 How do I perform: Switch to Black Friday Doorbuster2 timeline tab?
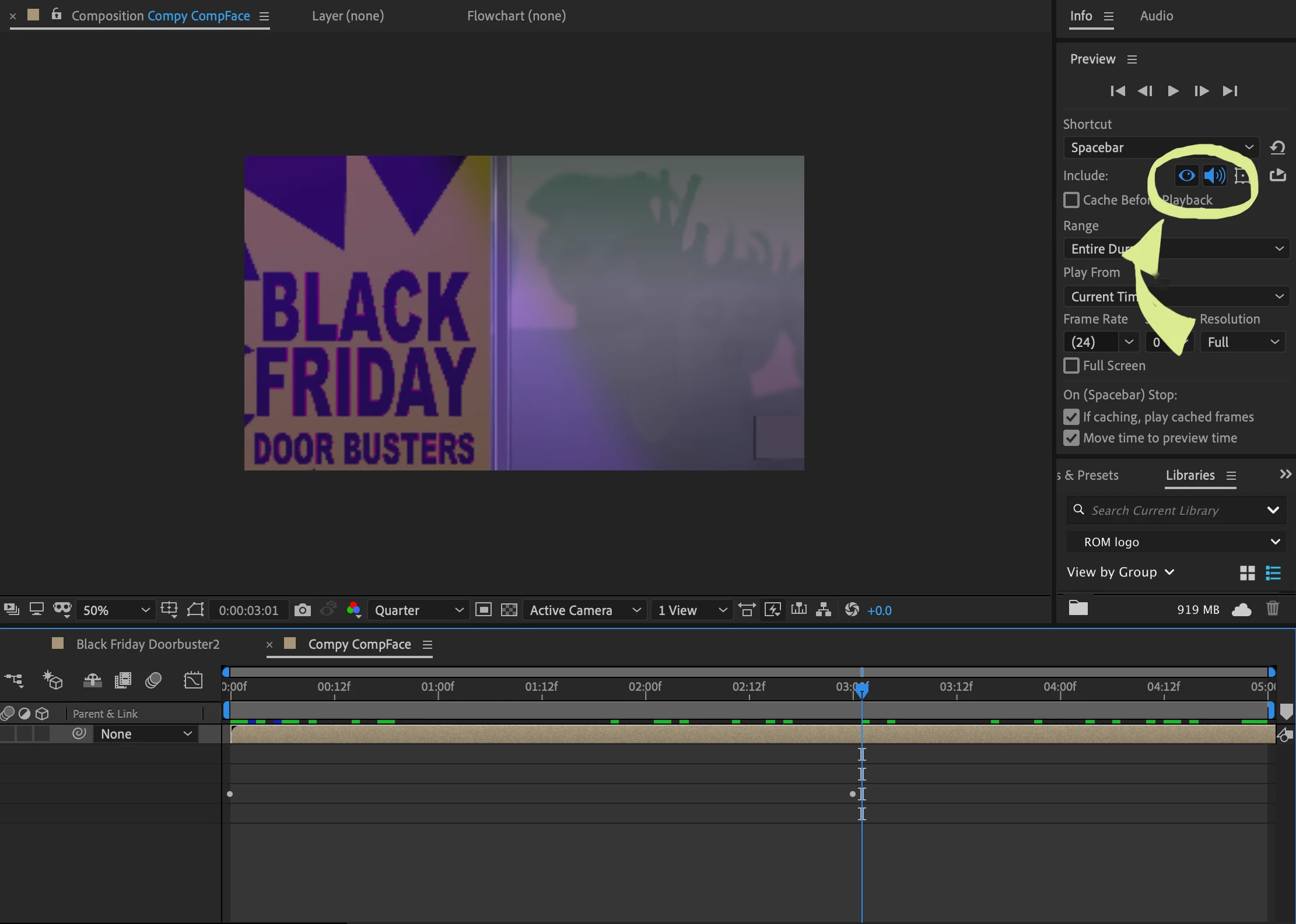click(148, 644)
